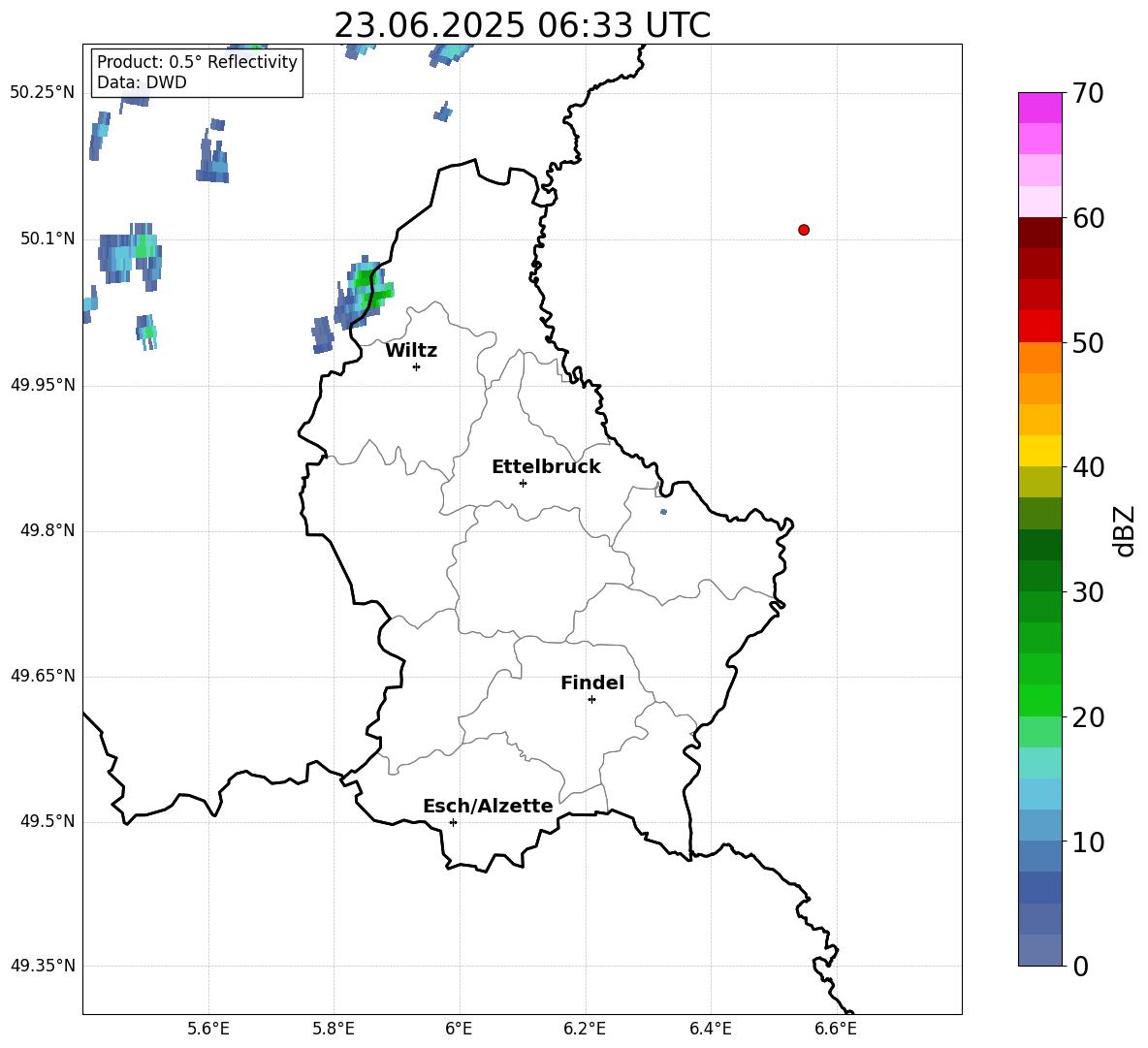The image size is (1148, 1048).
Task: Click the plot title '23.06.2025 06:33 UTC'
Action: tap(522, 25)
